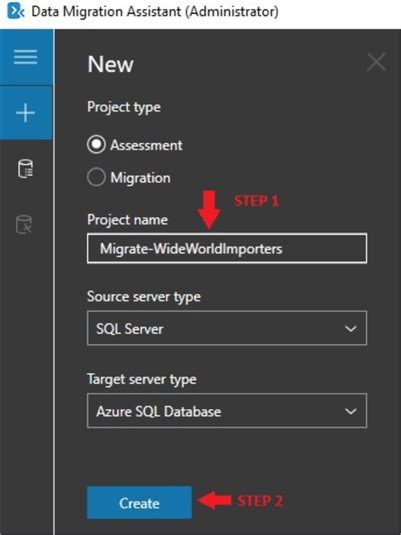The width and height of the screenshot is (401, 535).
Task: Open the Source server type dropdown
Action: 227,328
